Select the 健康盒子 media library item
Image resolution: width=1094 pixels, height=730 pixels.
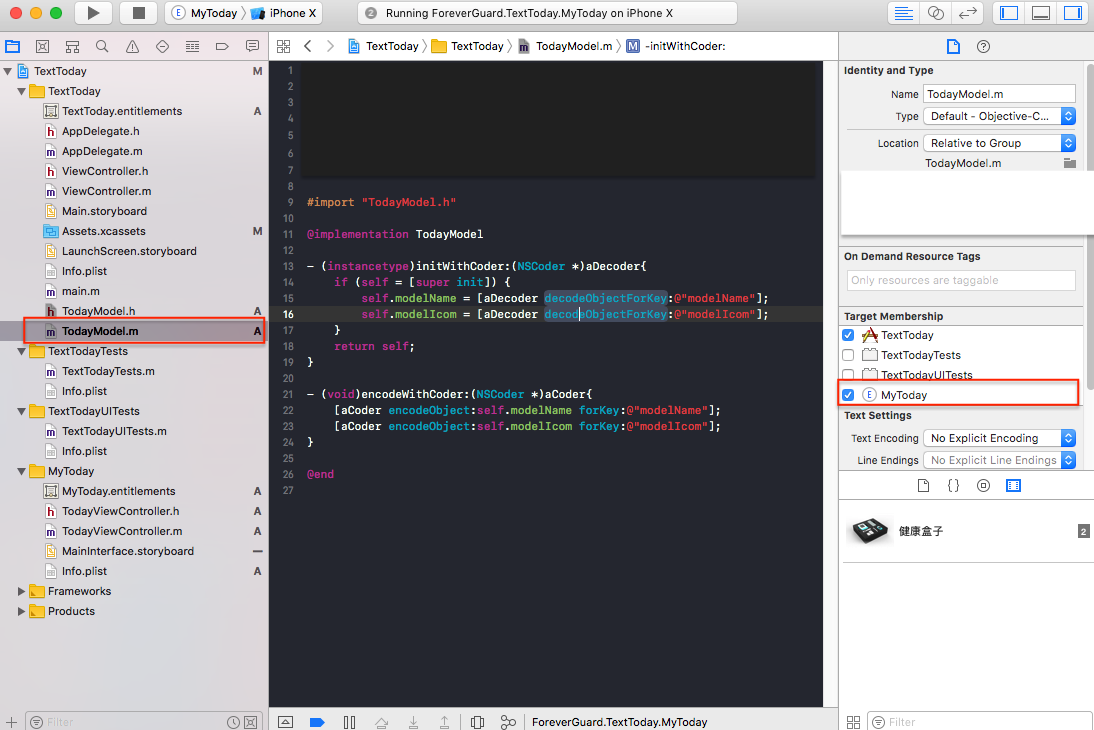pos(966,531)
